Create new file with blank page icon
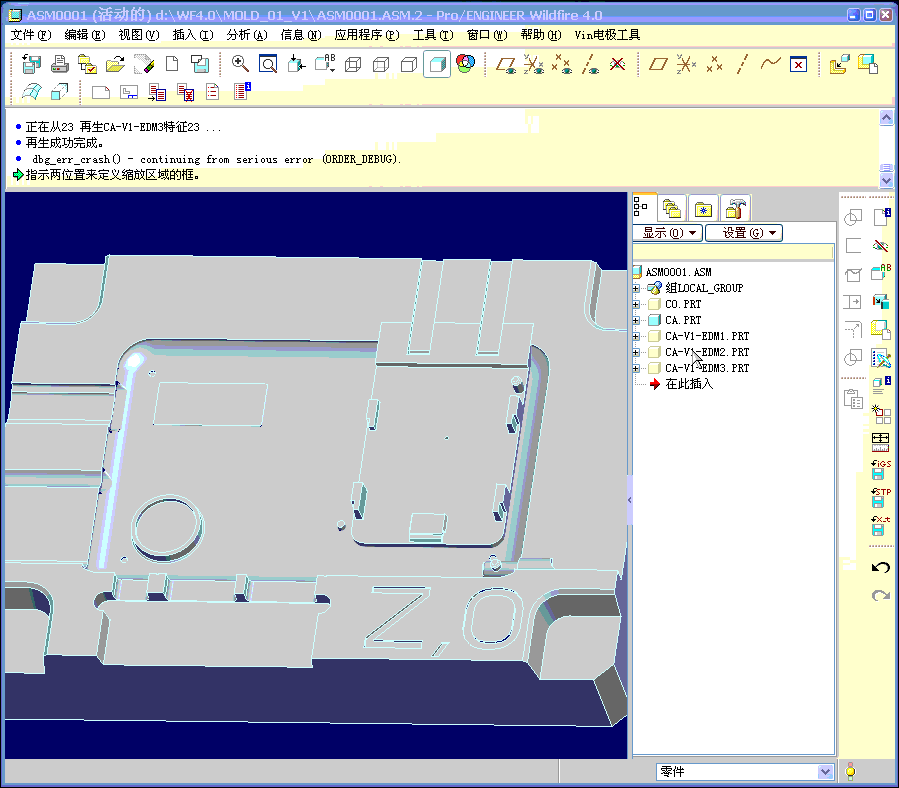The height and width of the screenshot is (788, 899). pyautogui.click(x=171, y=64)
